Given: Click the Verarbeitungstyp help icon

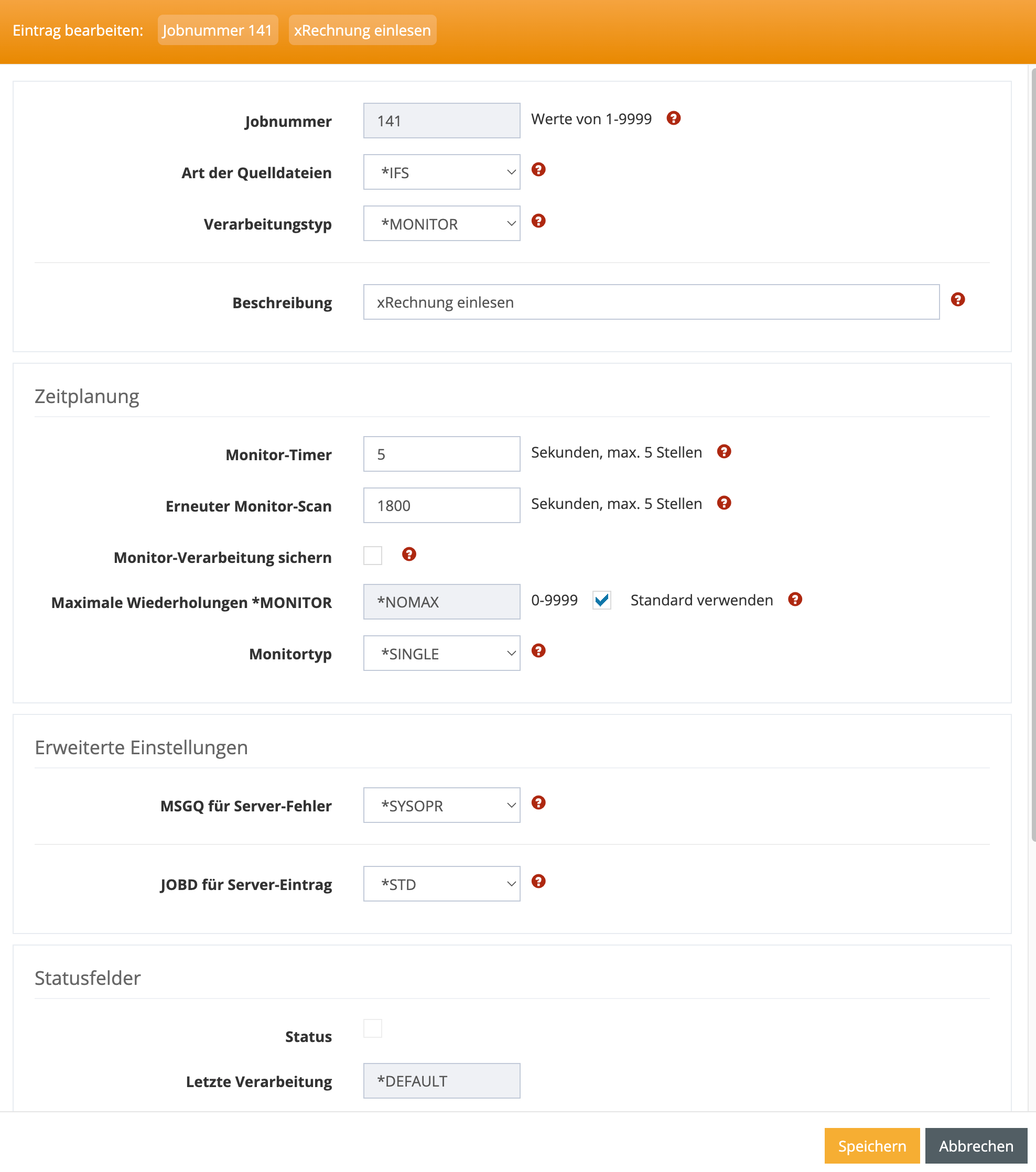Looking at the screenshot, I should [538, 221].
